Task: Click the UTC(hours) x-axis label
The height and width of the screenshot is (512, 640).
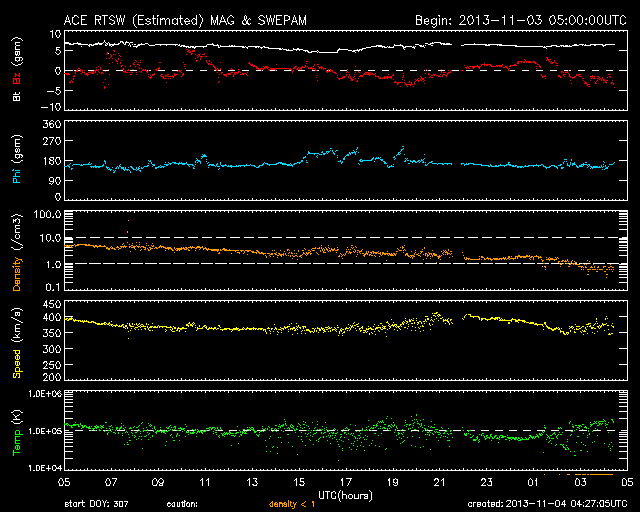Action: pos(345,493)
